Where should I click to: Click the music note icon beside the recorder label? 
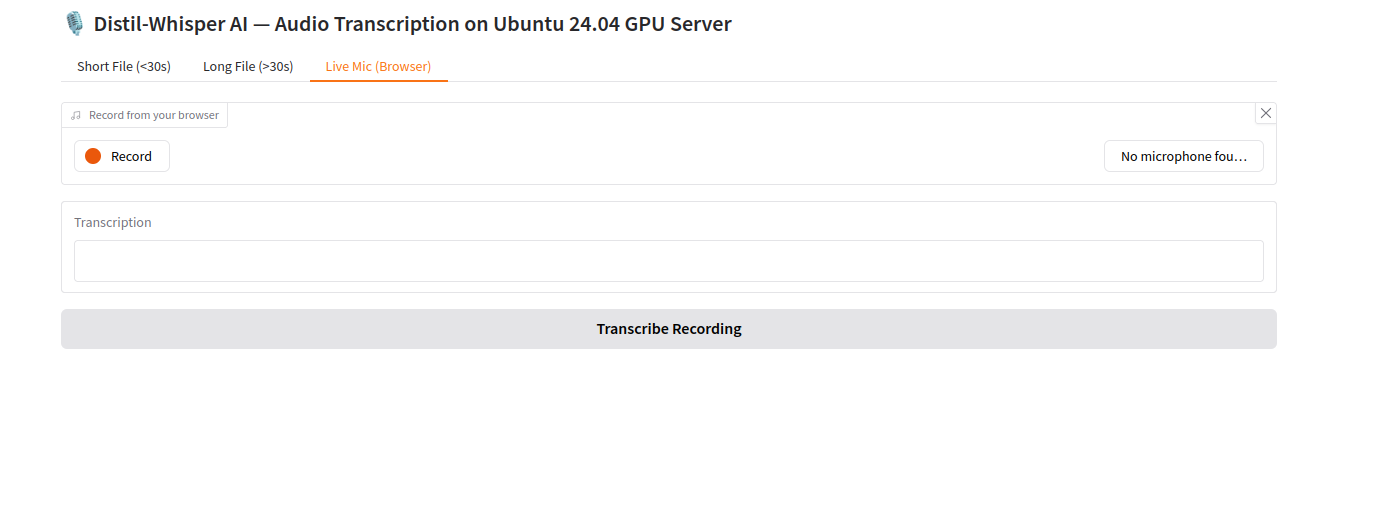[76, 115]
